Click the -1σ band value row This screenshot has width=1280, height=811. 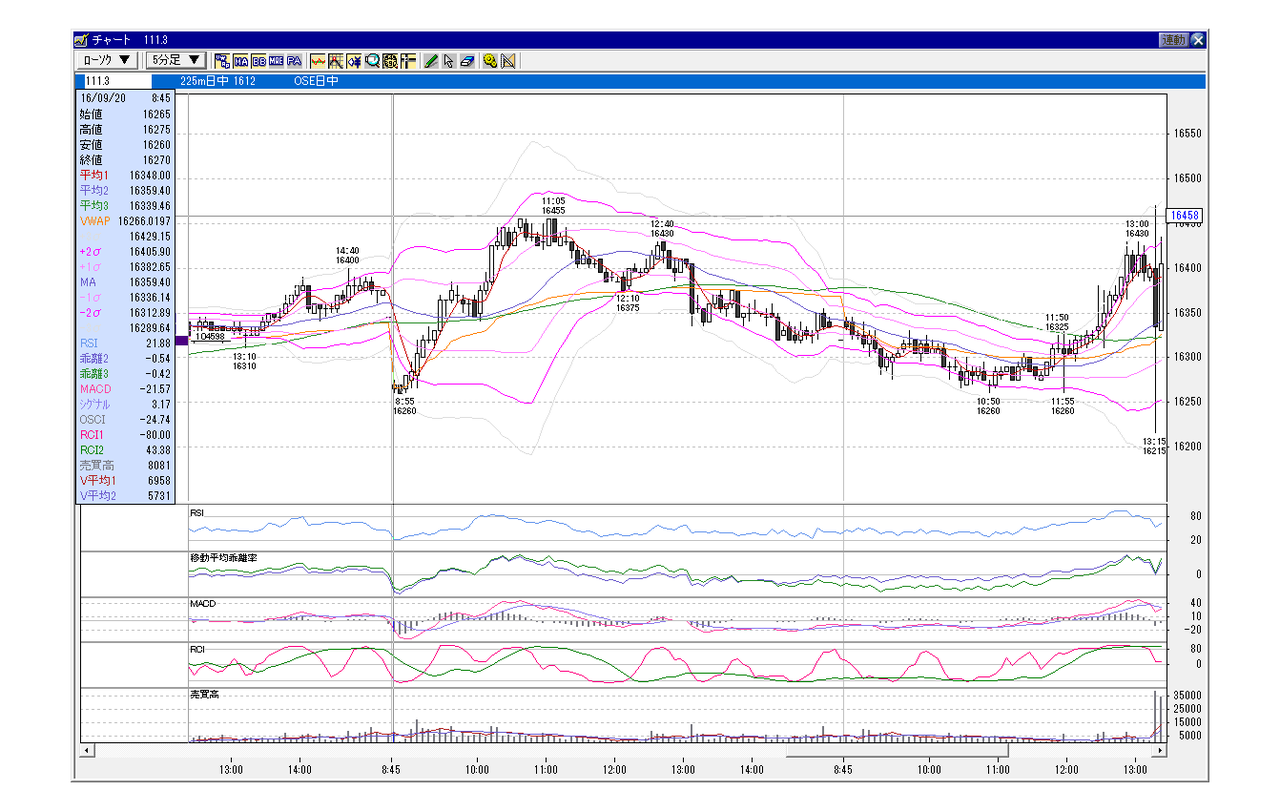tap(125, 297)
